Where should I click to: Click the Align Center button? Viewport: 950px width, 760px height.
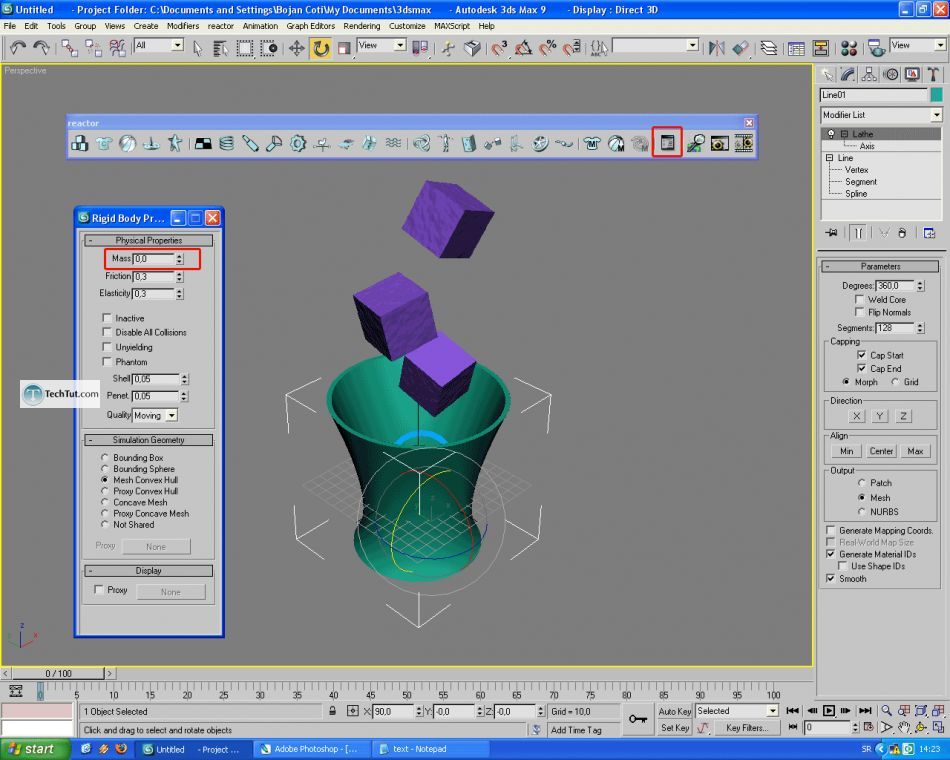point(881,451)
